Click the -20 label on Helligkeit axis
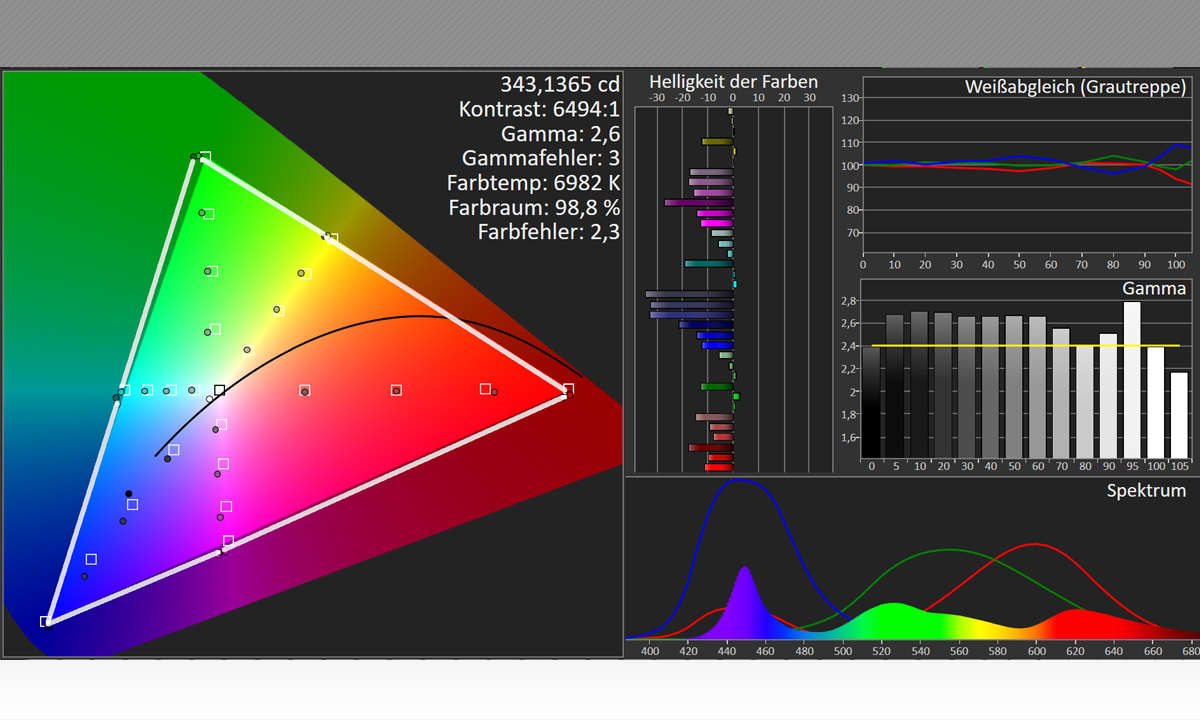This screenshot has height=720, width=1200. click(x=682, y=98)
